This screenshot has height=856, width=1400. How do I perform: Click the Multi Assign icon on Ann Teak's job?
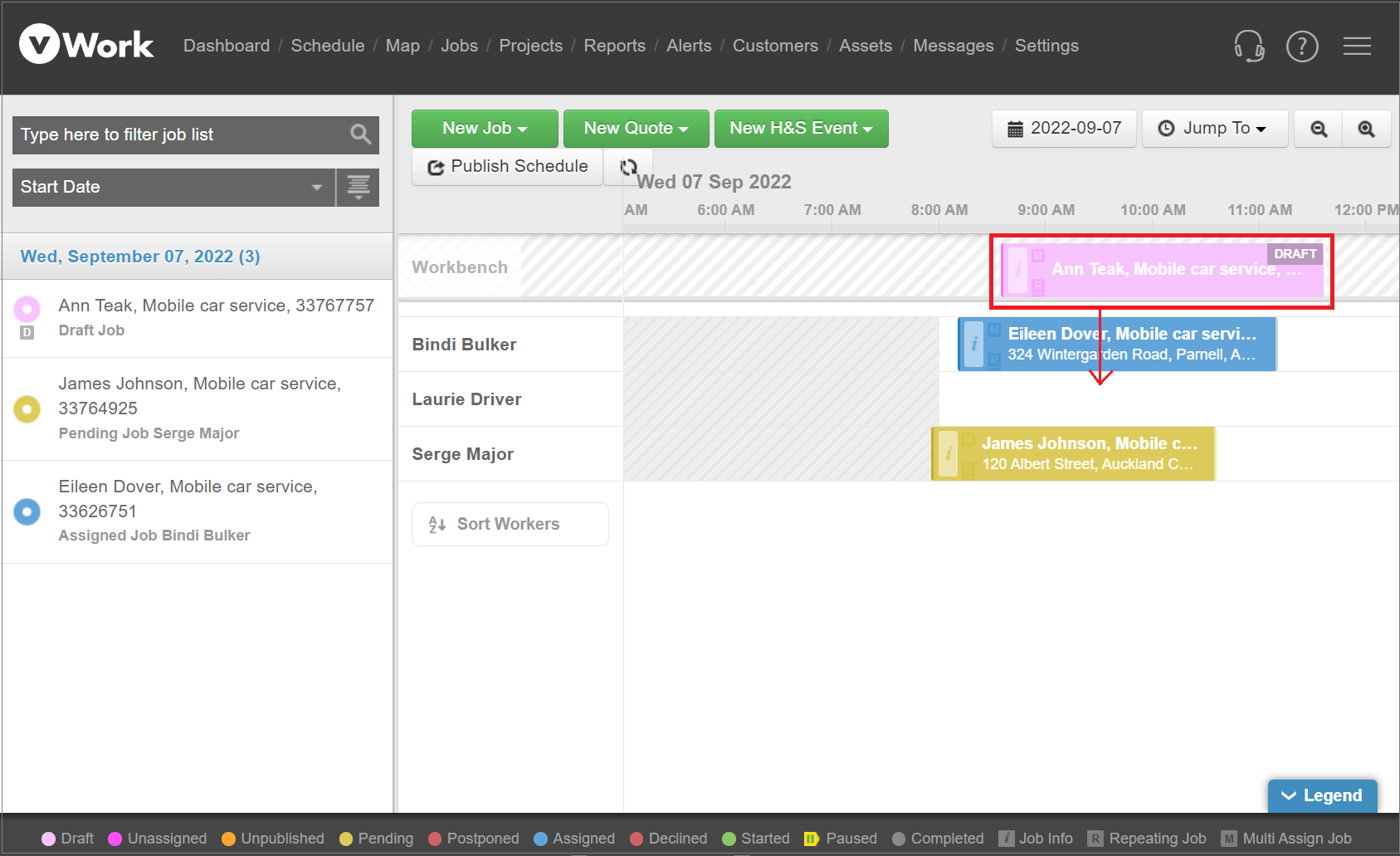1038,256
